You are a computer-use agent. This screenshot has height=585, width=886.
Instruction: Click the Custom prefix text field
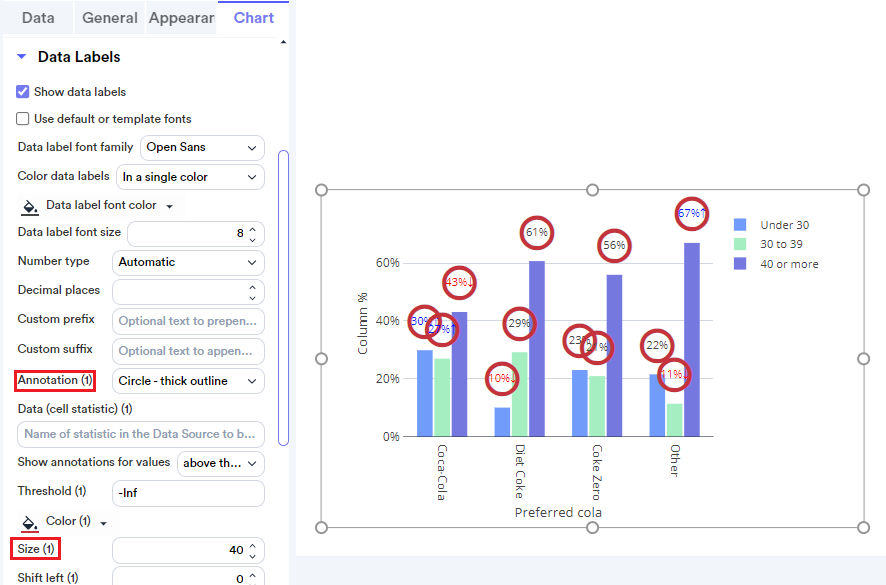point(188,321)
